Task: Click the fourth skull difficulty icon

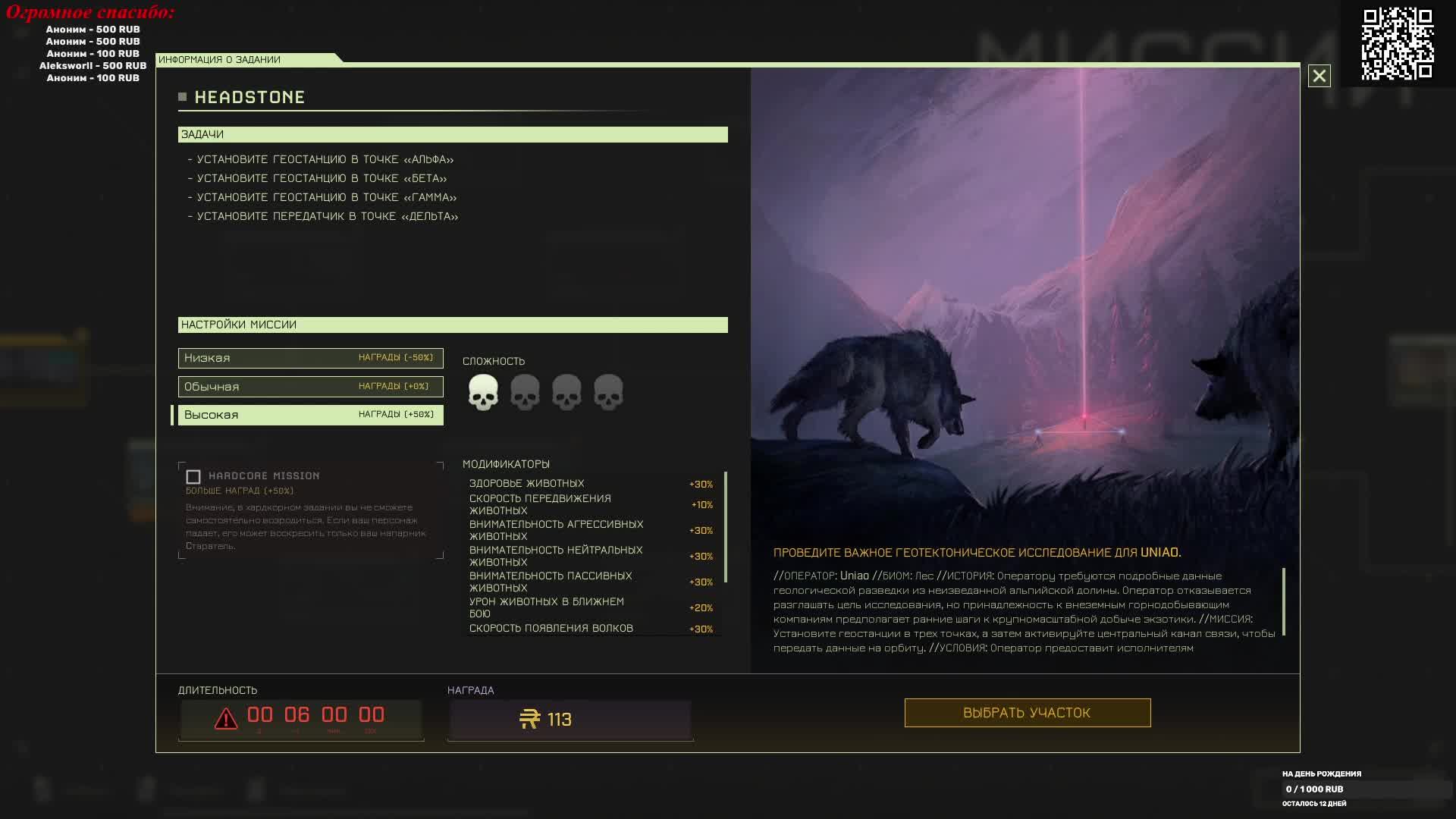Action: coord(608,392)
